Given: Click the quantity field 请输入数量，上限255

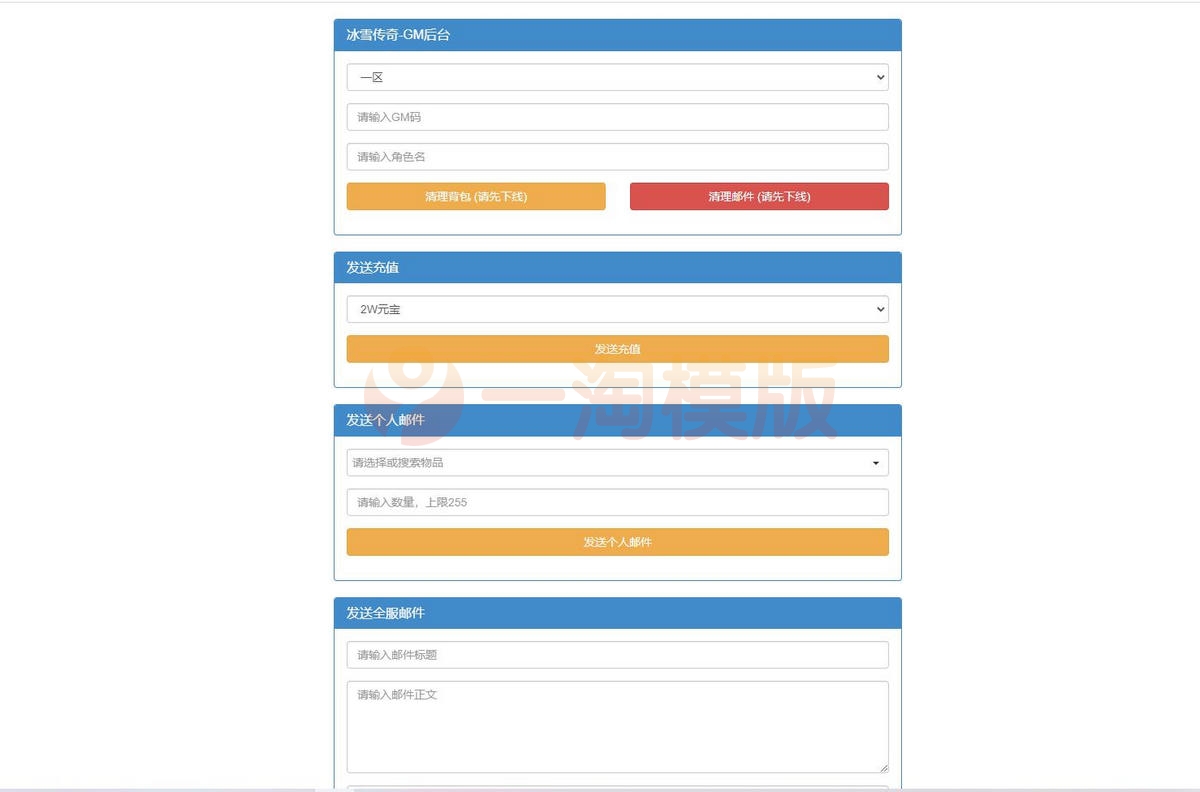Looking at the screenshot, I should (617, 502).
